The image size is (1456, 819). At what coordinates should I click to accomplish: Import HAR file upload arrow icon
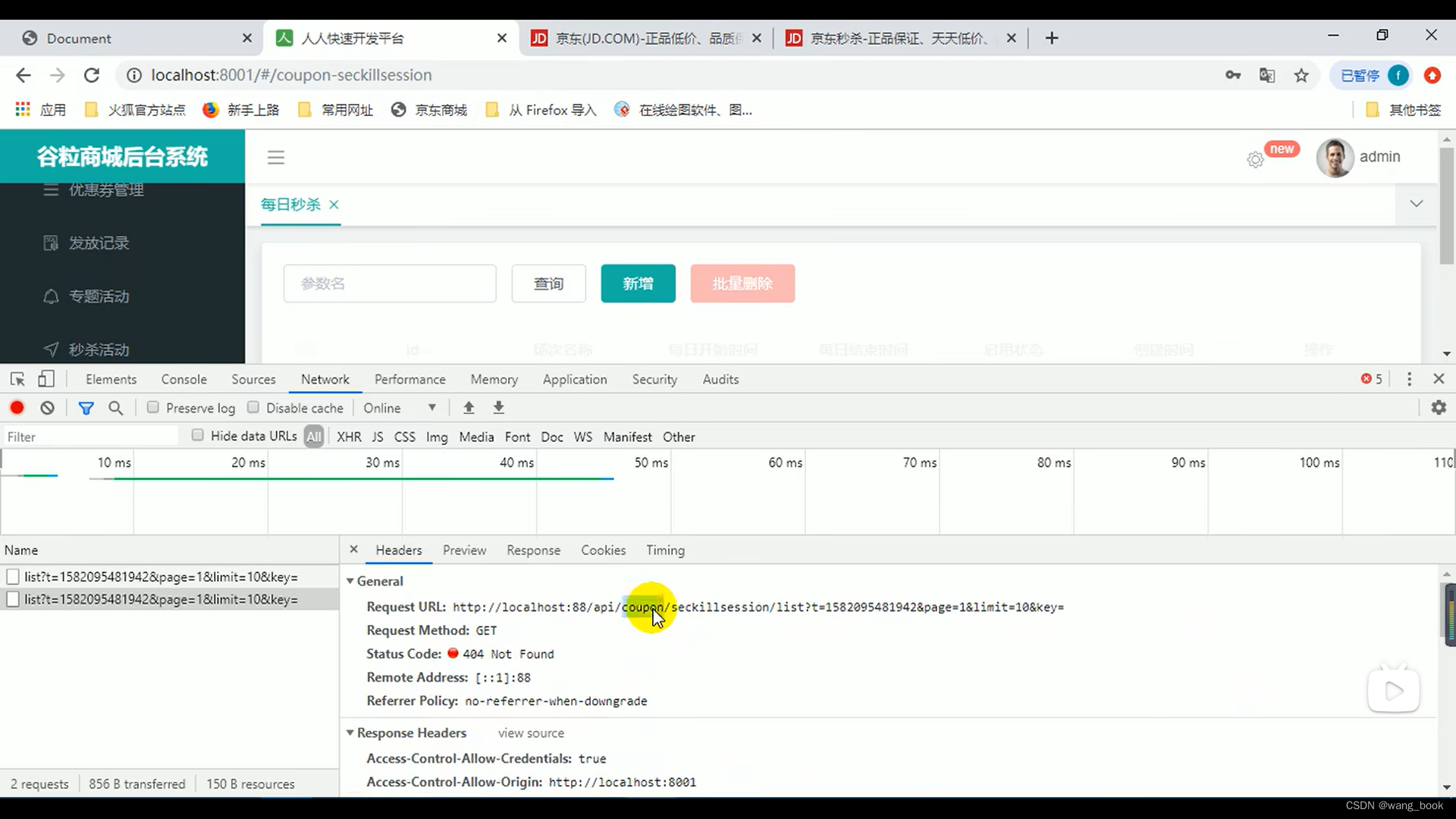pyautogui.click(x=469, y=408)
